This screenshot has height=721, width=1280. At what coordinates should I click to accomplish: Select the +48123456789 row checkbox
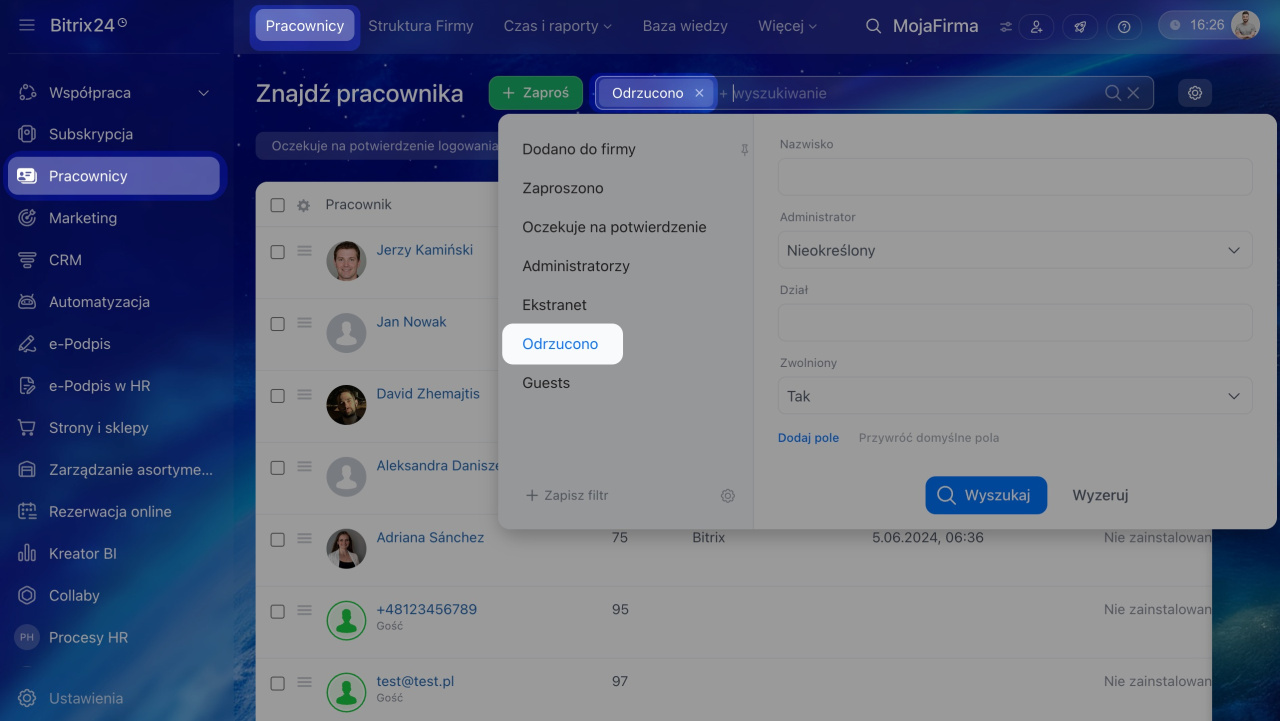coord(277,612)
